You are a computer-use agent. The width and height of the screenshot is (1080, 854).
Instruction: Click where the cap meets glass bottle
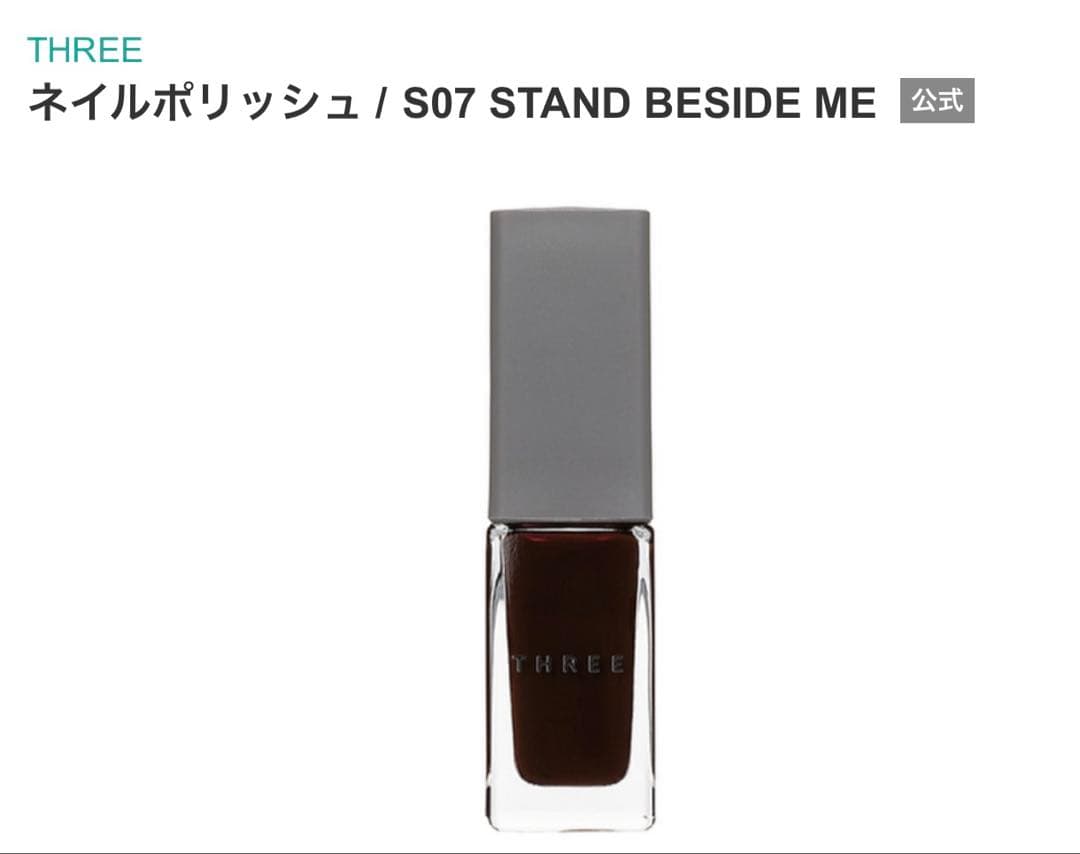(570, 523)
